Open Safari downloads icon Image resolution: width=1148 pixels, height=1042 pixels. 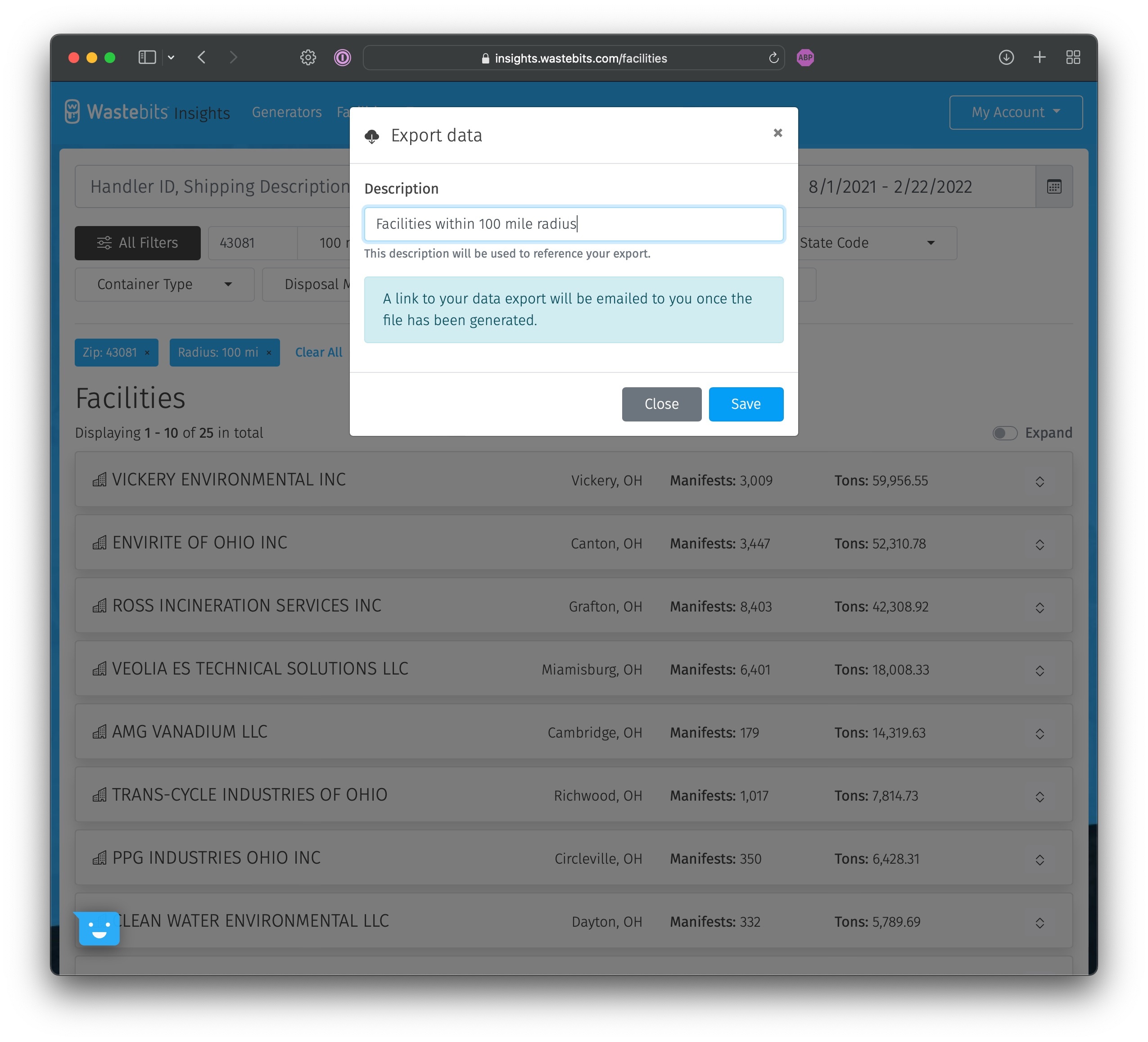(x=1006, y=58)
